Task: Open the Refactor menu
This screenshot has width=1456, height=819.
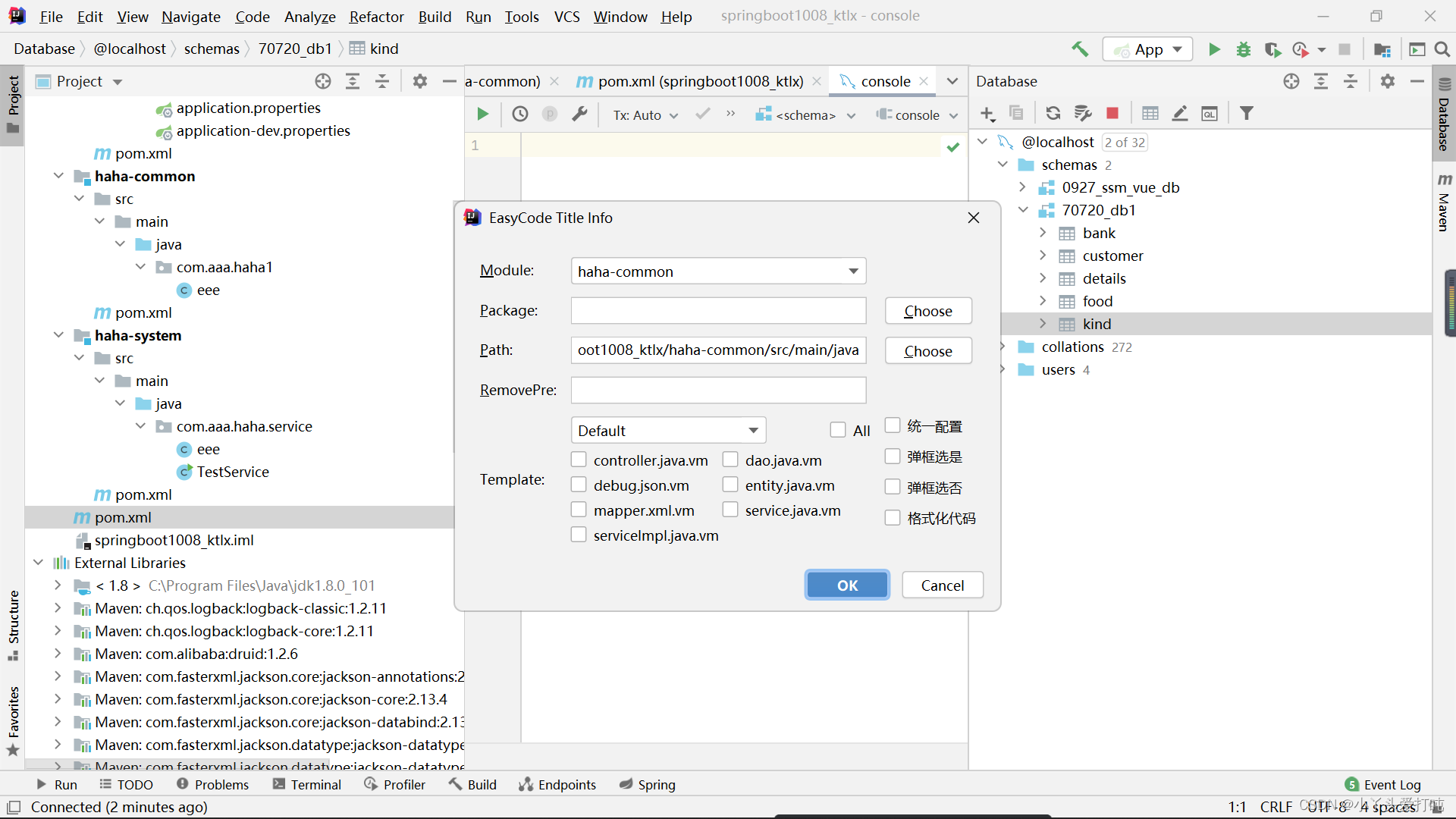Action: click(x=376, y=17)
